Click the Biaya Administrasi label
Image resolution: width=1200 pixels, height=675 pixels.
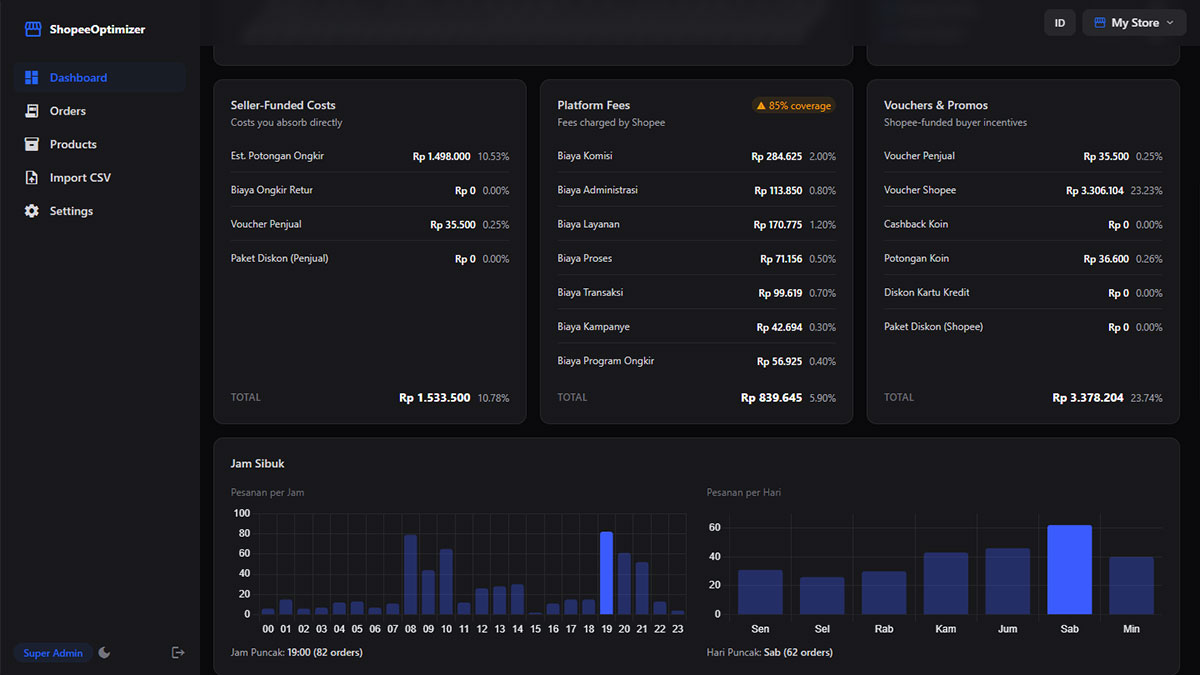tap(597, 190)
